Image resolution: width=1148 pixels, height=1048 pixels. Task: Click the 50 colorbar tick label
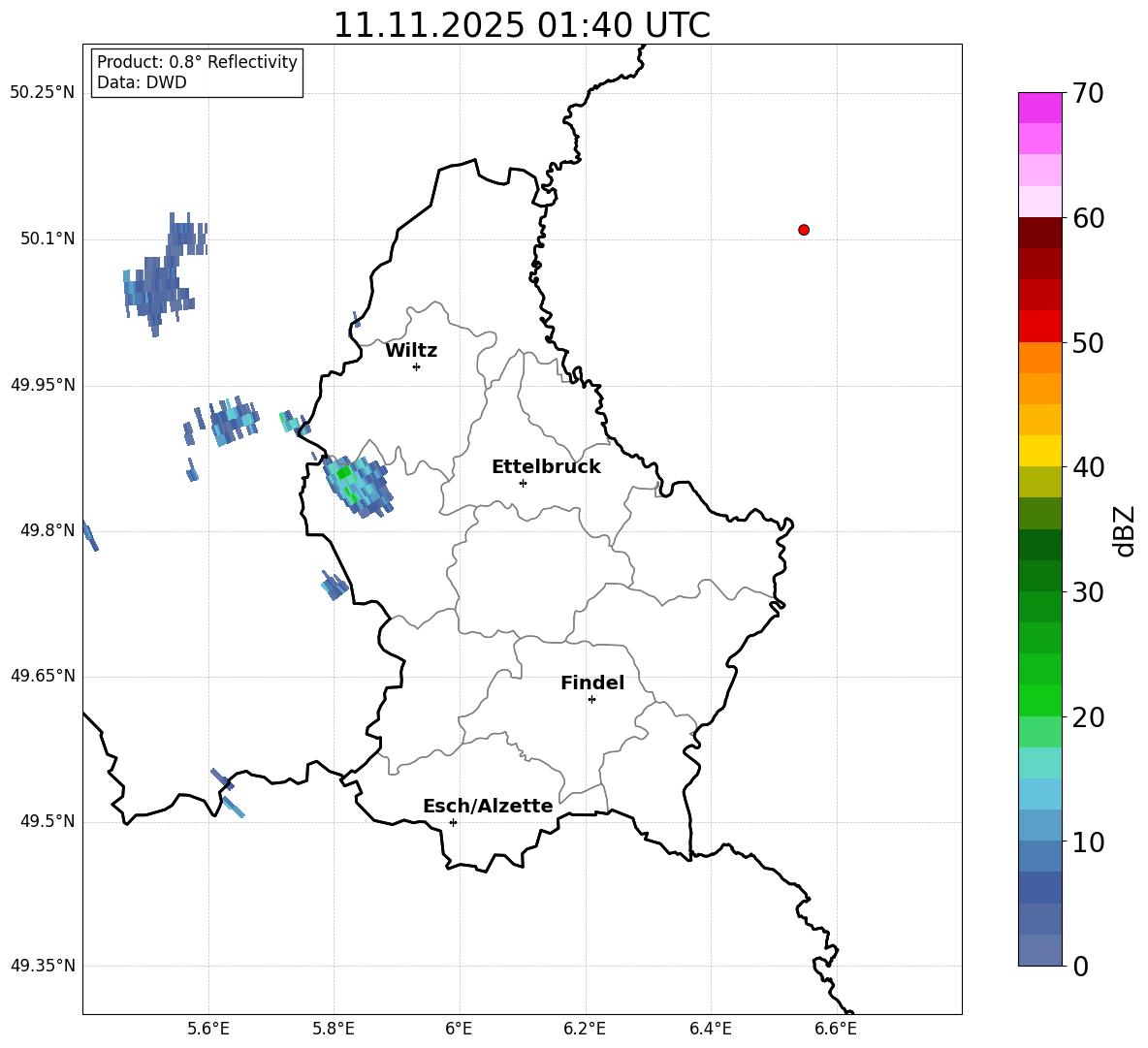[1088, 342]
